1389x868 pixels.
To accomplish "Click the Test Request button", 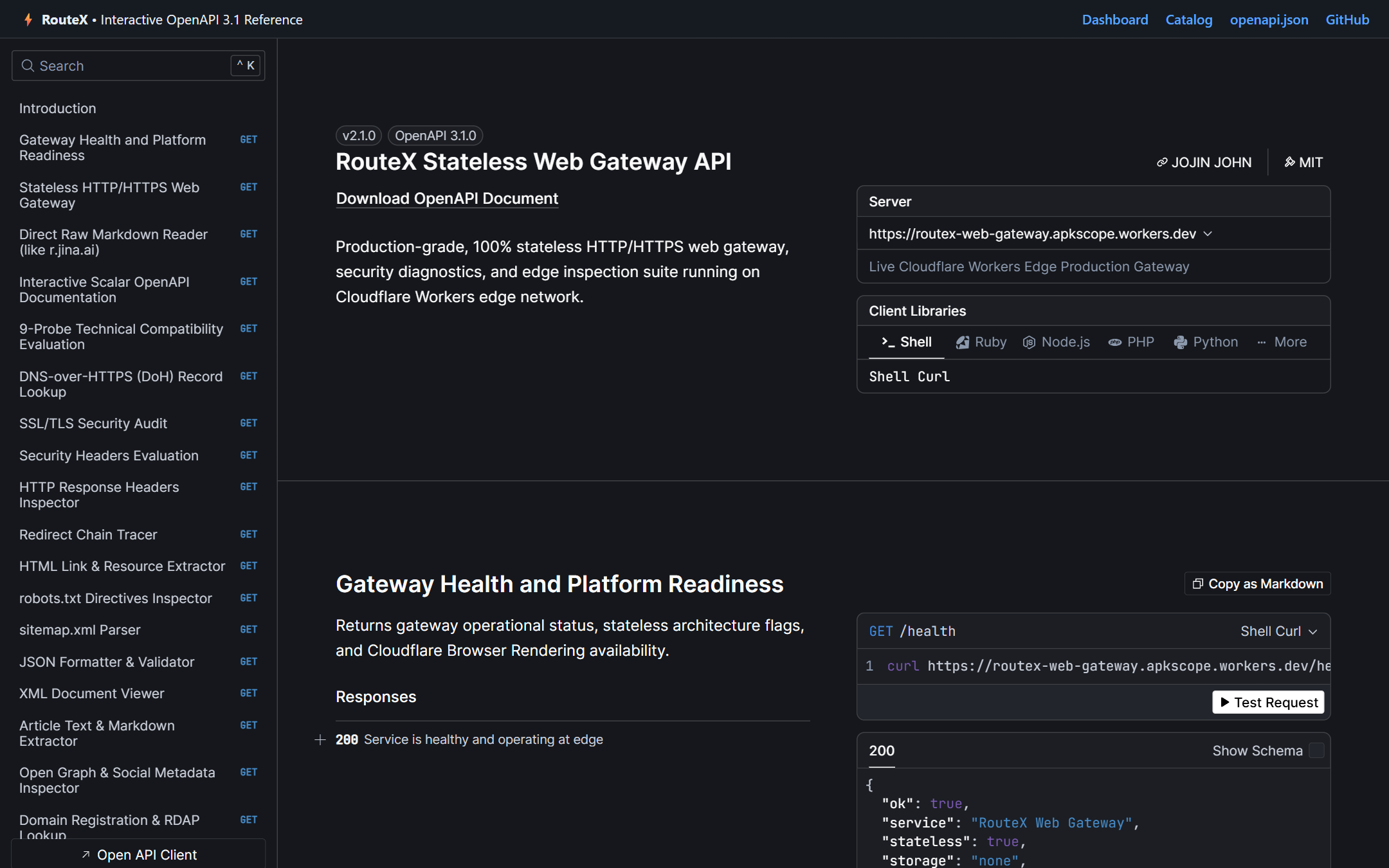I will [1268, 702].
